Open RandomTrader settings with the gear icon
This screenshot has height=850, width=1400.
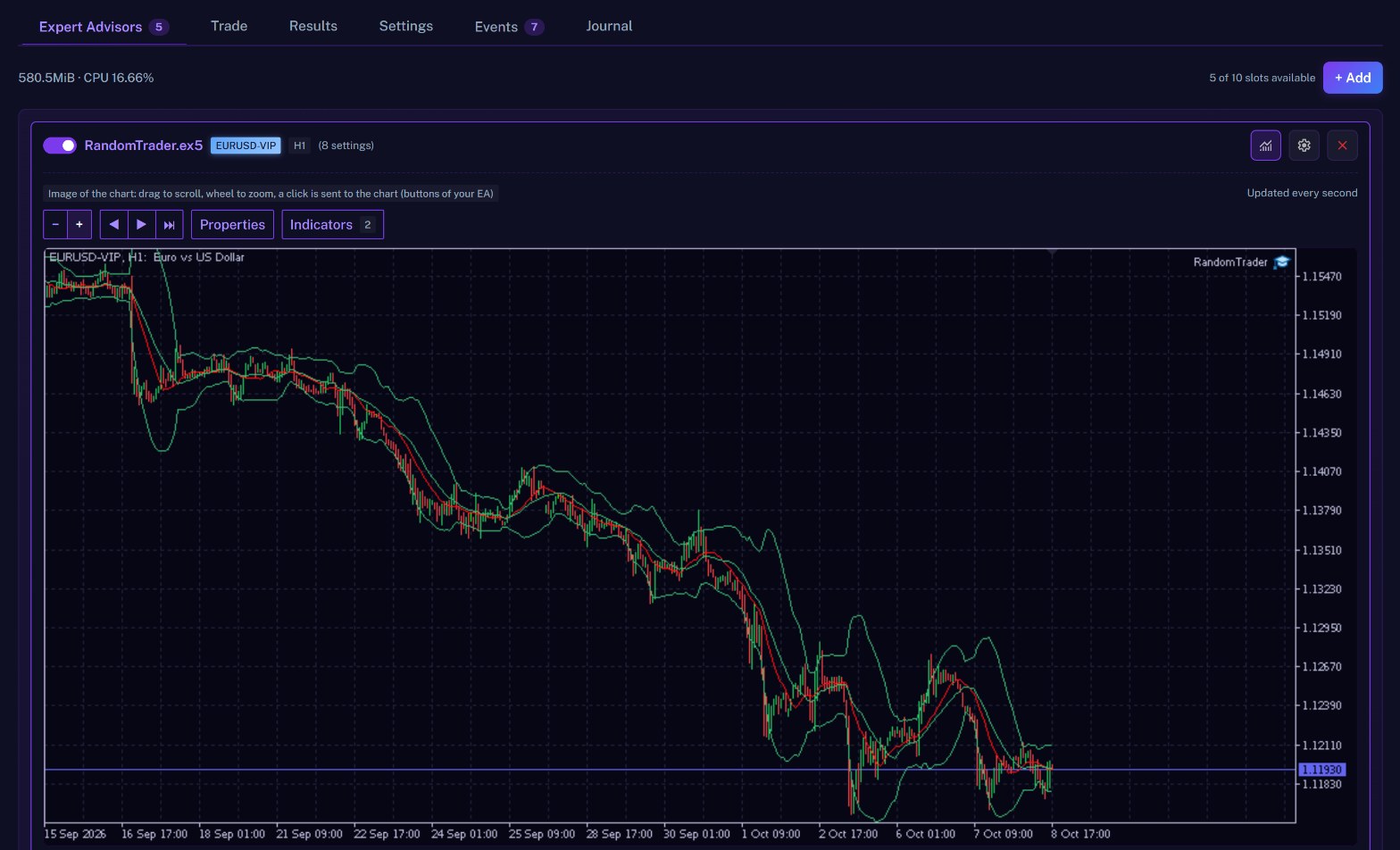click(1304, 146)
